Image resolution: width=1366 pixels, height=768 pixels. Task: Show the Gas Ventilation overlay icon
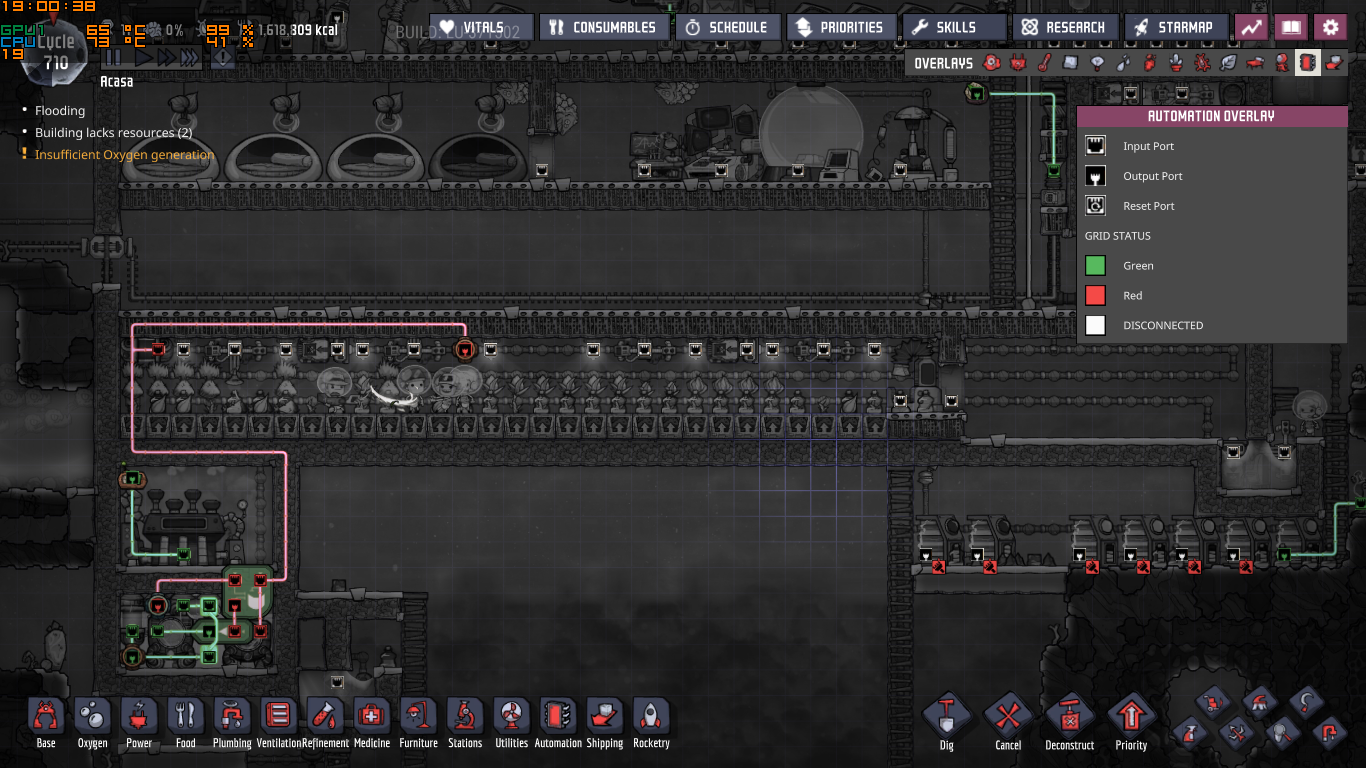pos(1149,63)
